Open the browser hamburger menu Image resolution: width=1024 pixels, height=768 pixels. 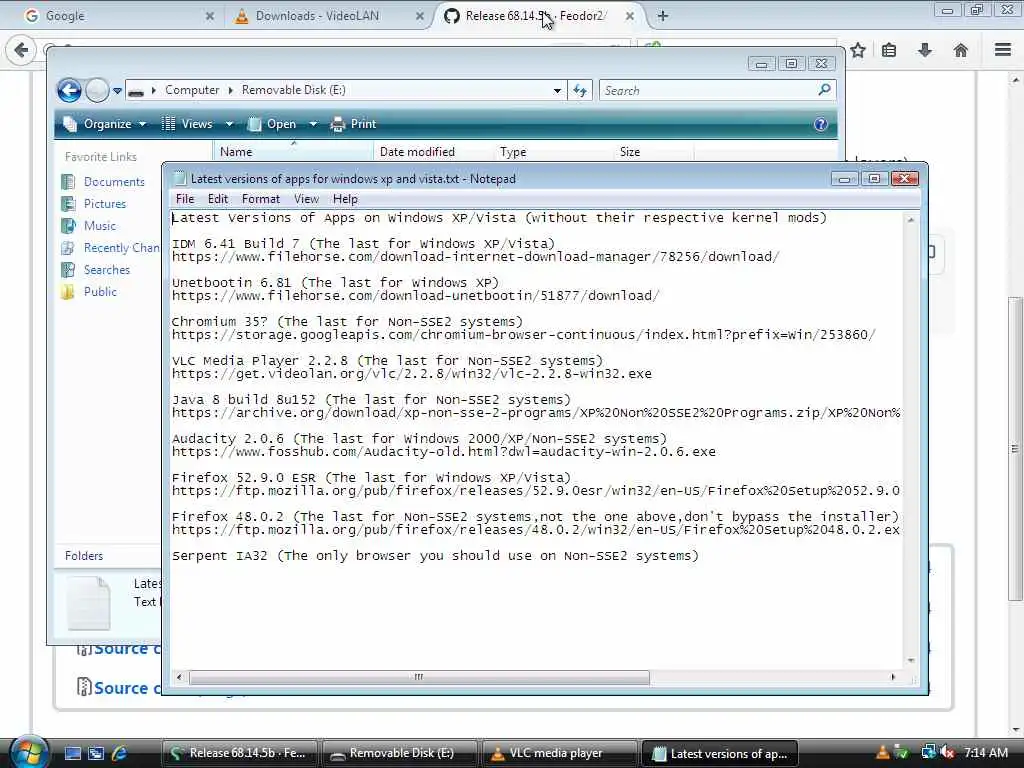click(x=1003, y=50)
